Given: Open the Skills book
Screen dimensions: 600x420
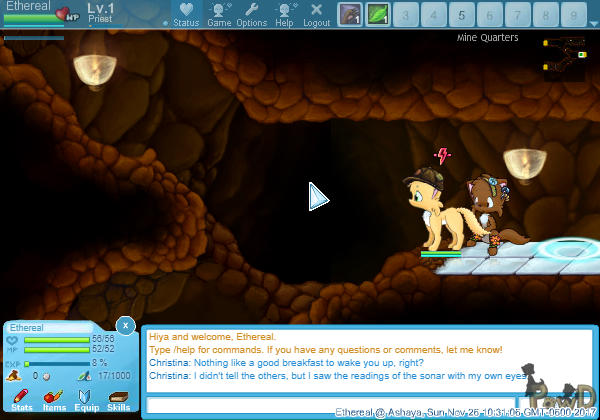Looking at the screenshot, I should point(119,400).
